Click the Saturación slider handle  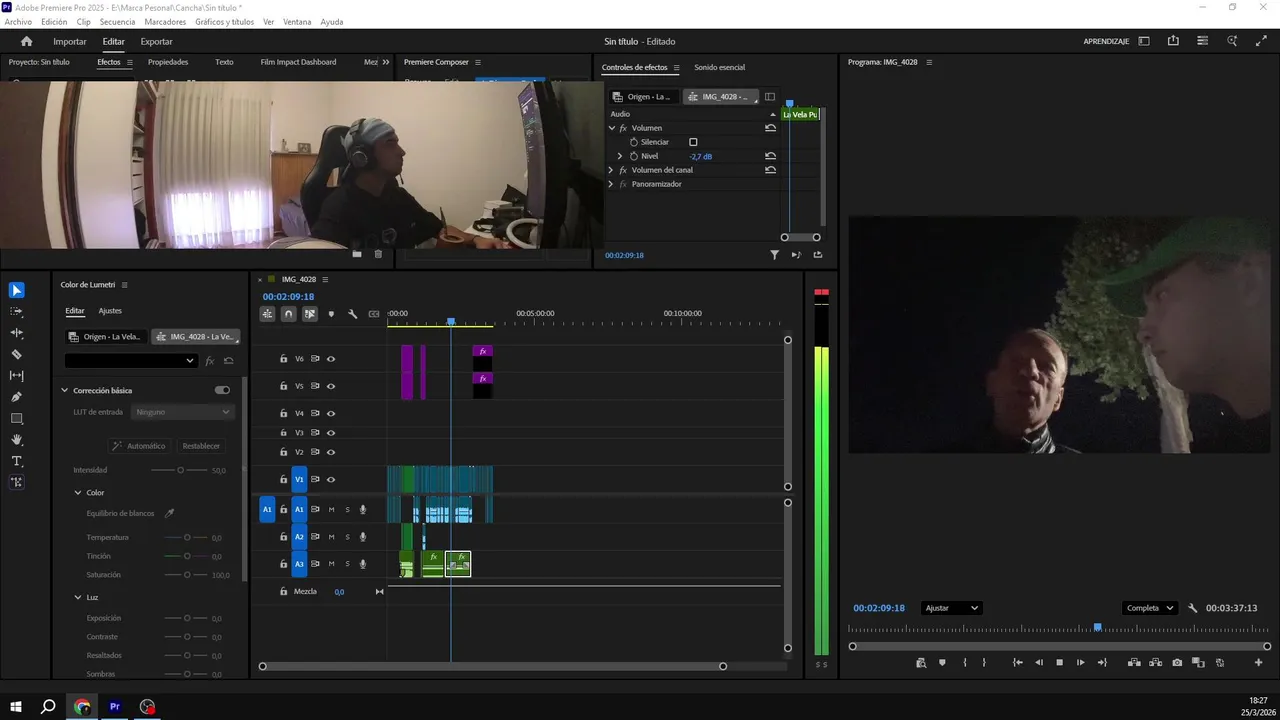click(186, 575)
